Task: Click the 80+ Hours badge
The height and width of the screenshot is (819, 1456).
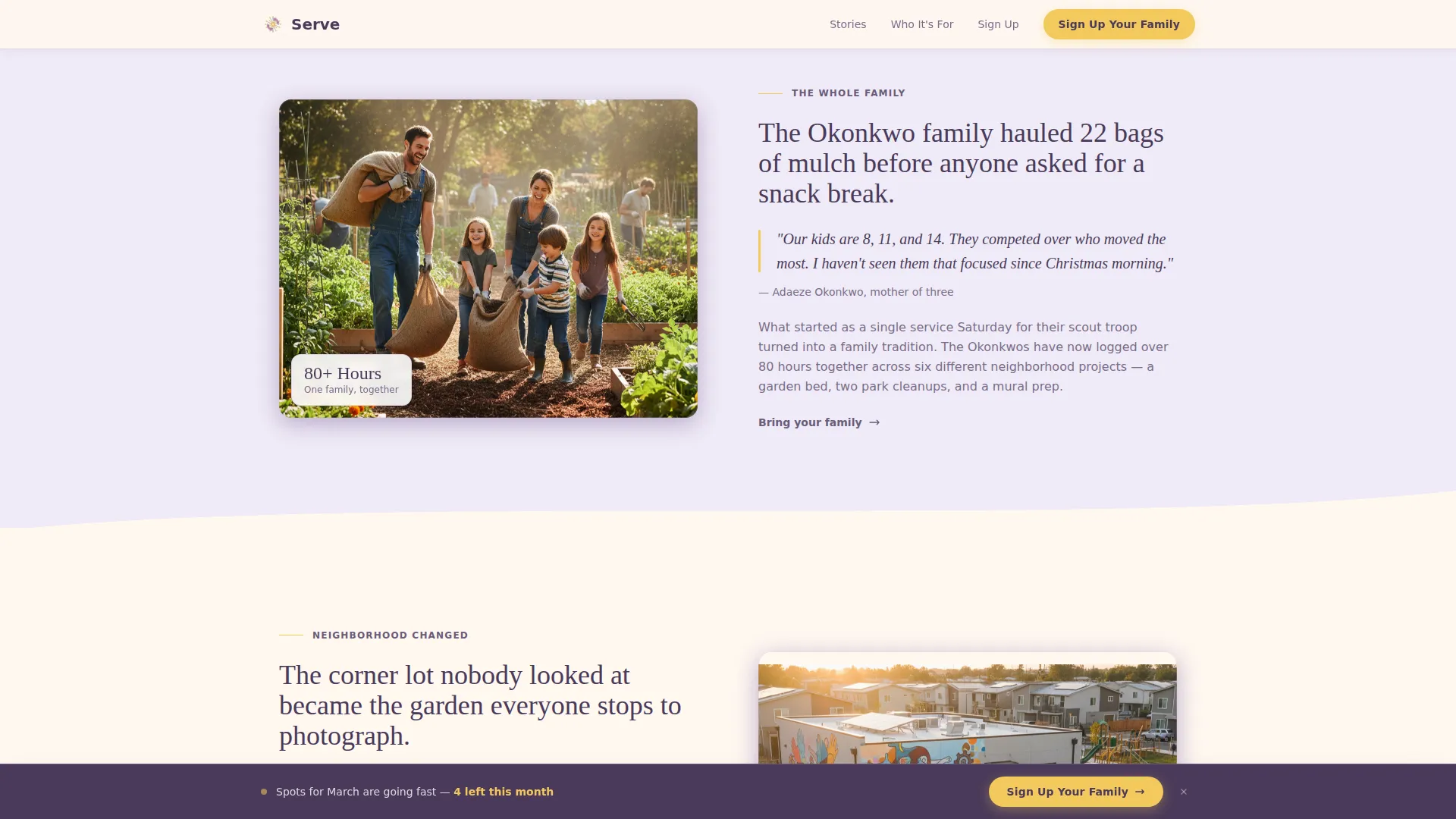Action: coord(351,380)
